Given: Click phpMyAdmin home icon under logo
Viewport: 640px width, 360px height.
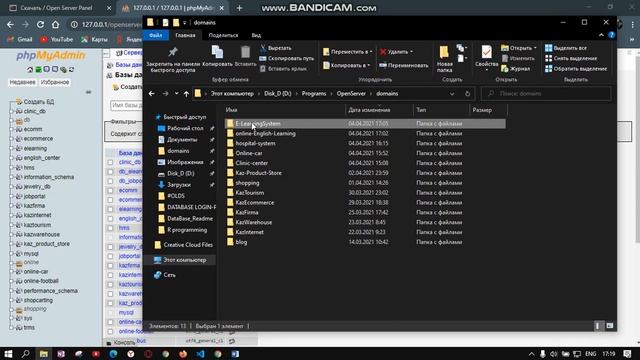Looking at the screenshot, I should [x=30, y=69].
